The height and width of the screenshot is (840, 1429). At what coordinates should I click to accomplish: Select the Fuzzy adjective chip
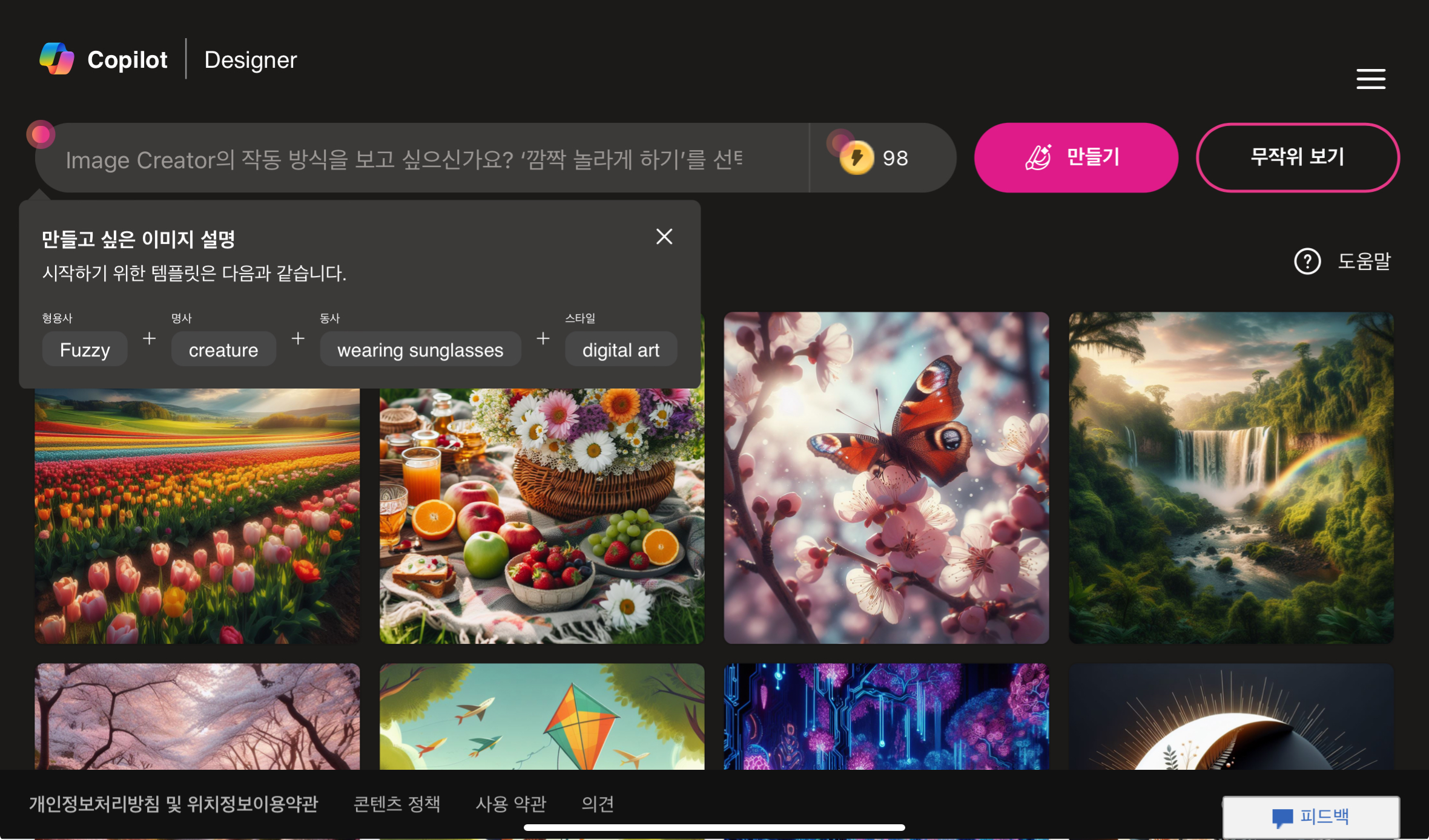(x=85, y=349)
